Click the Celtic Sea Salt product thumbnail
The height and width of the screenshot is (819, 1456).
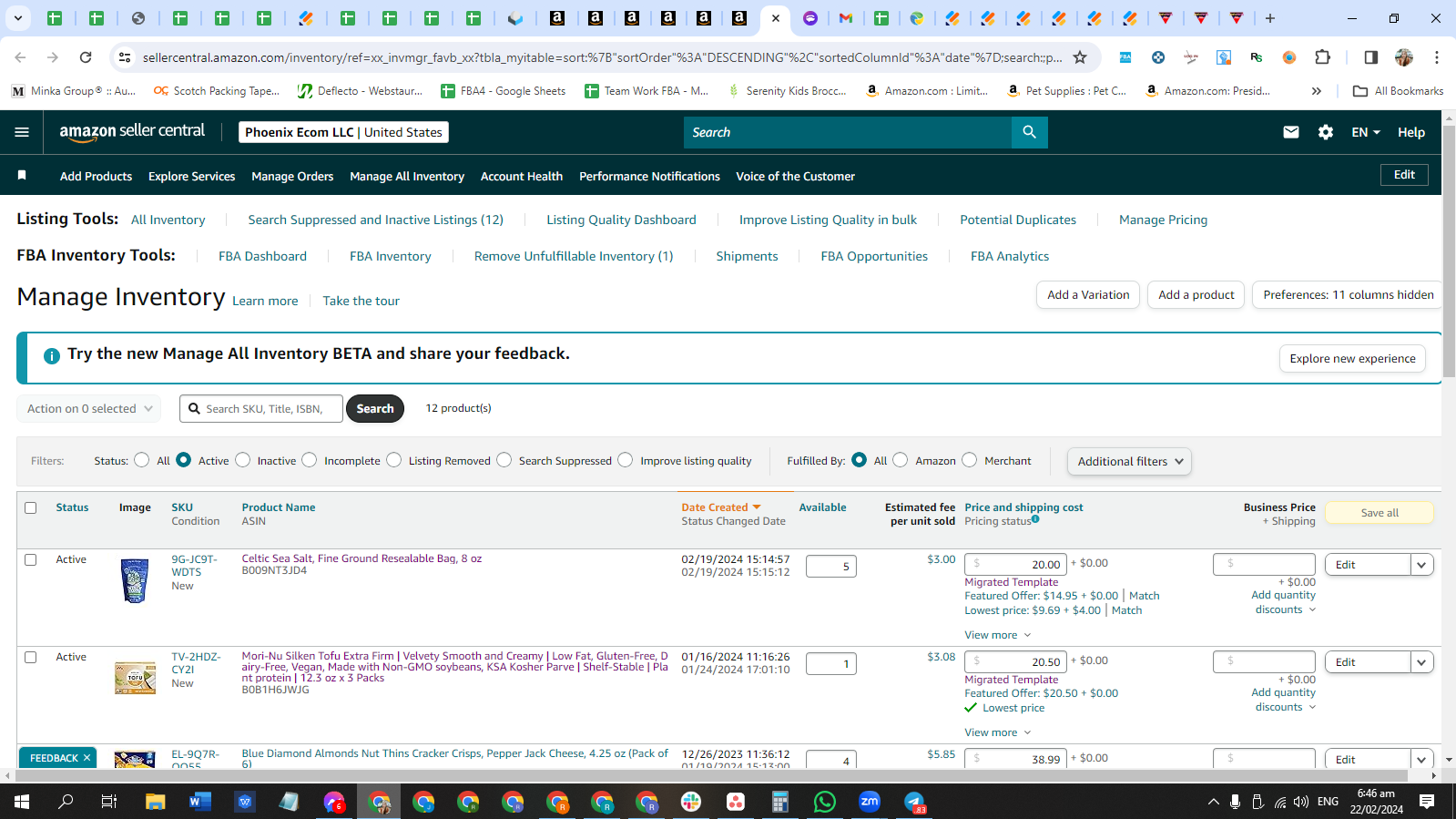pyautogui.click(x=135, y=580)
